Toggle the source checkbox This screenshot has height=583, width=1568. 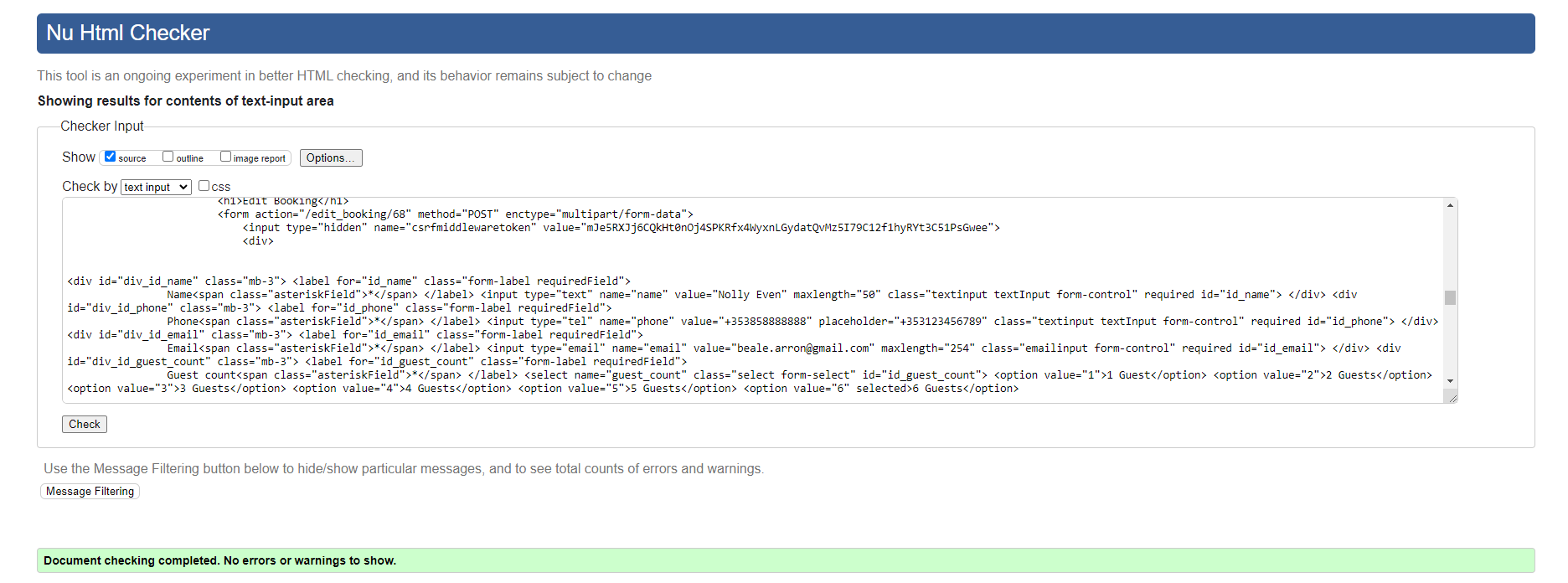110,157
